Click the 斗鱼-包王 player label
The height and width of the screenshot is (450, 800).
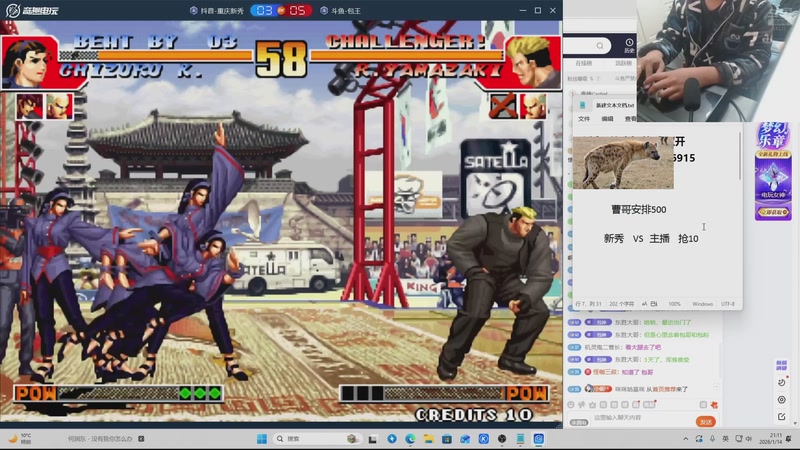pyautogui.click(x=341, y=10)
